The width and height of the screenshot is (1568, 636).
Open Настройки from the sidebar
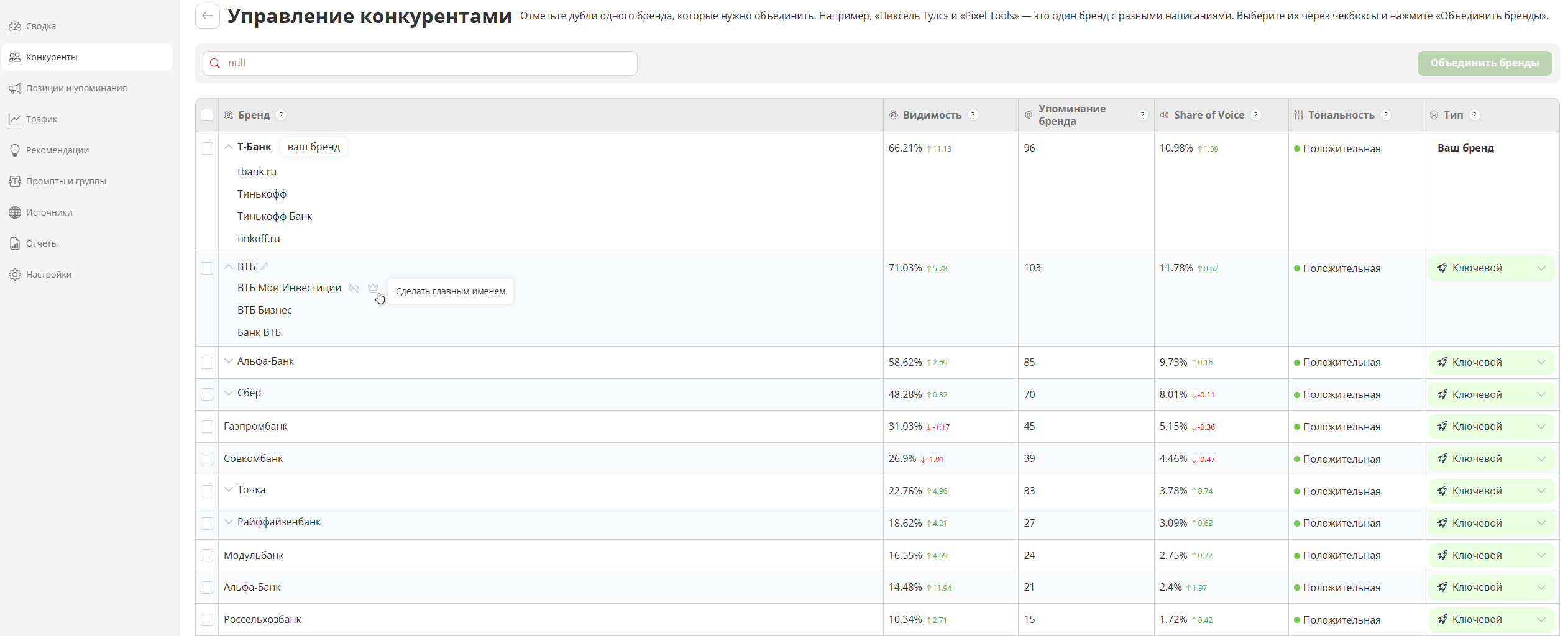pos(48,275)
